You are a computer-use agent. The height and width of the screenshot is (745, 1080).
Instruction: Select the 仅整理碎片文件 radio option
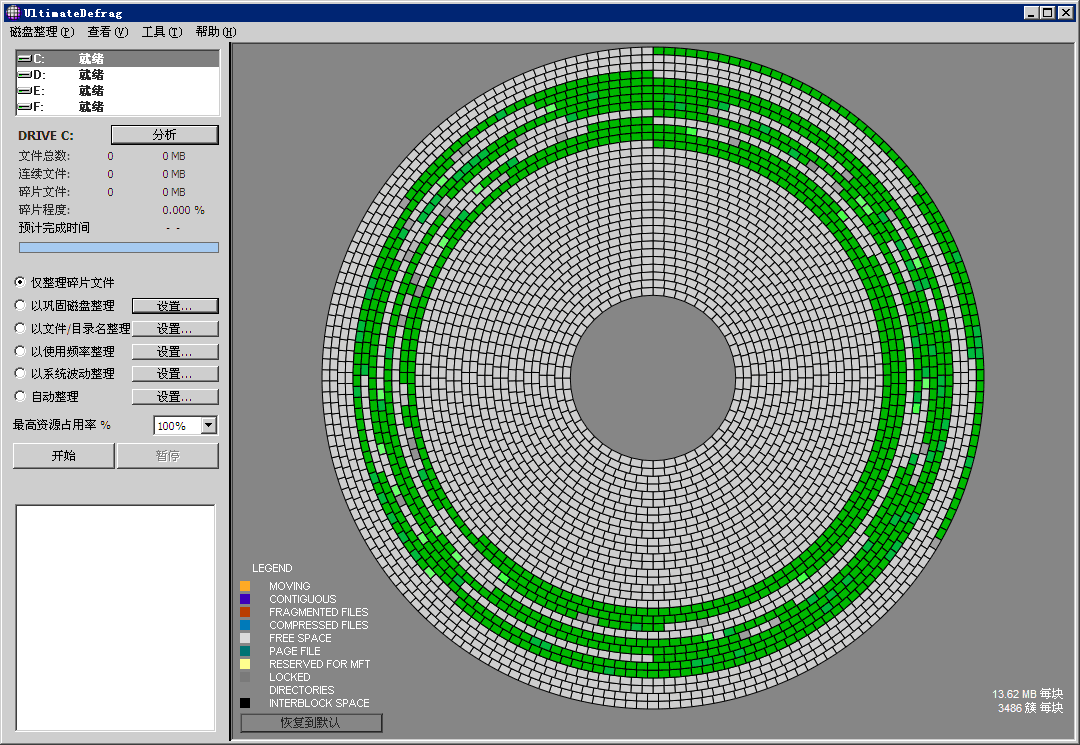pos(20,283)
